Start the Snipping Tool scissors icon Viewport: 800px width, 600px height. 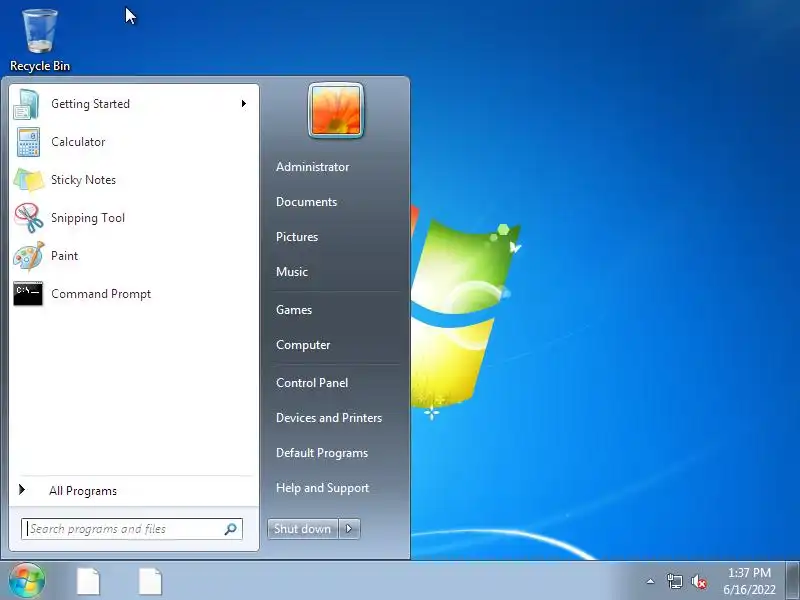29,218
